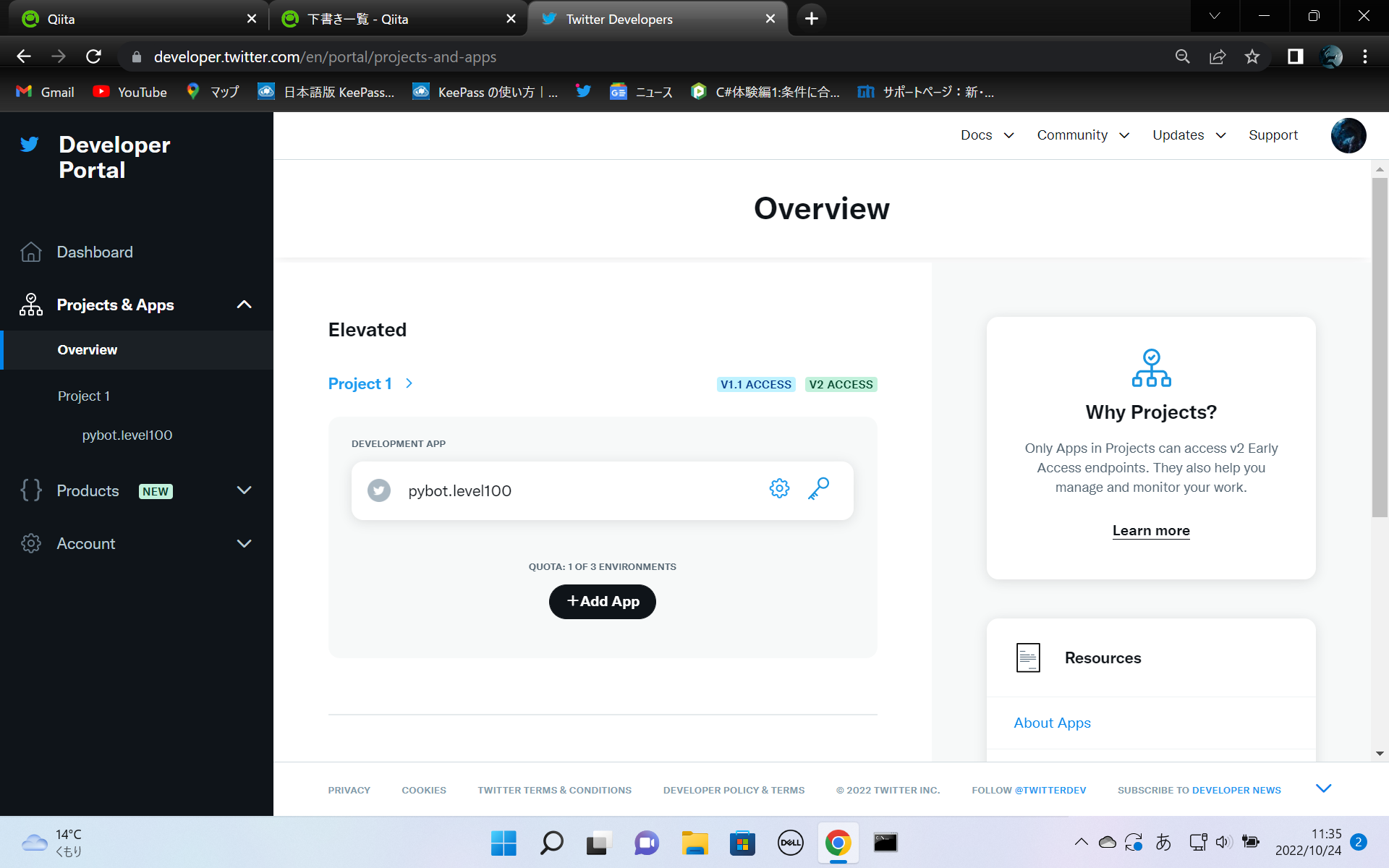Go back to the previous page
This screenshot has height=868, width=1389.
(24, 56)
